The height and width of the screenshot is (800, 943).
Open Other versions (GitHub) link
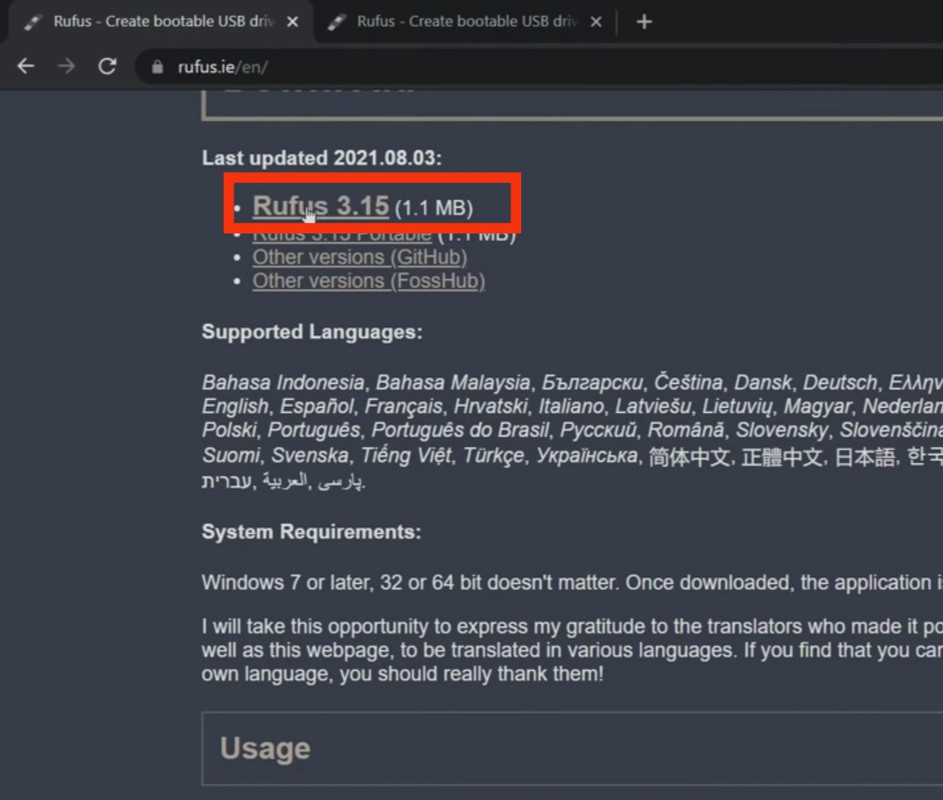click(360, 257)
